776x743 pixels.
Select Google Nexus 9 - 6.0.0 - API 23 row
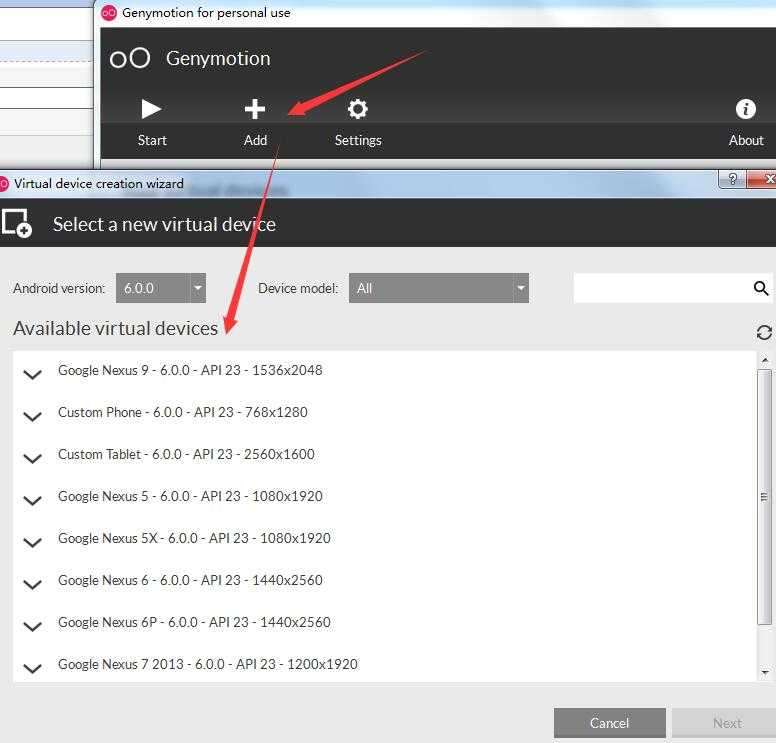pyautogui.click(x=385, y=370)
